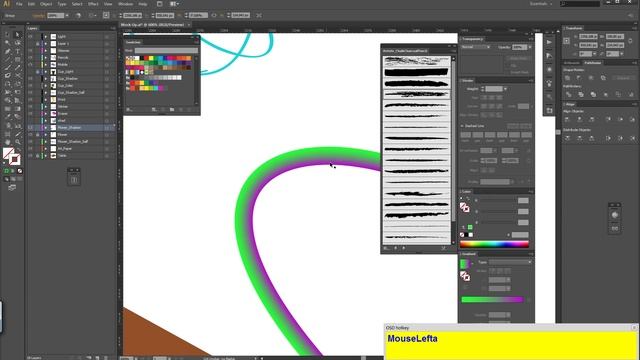Click the Make Mask button

(519, 58)
